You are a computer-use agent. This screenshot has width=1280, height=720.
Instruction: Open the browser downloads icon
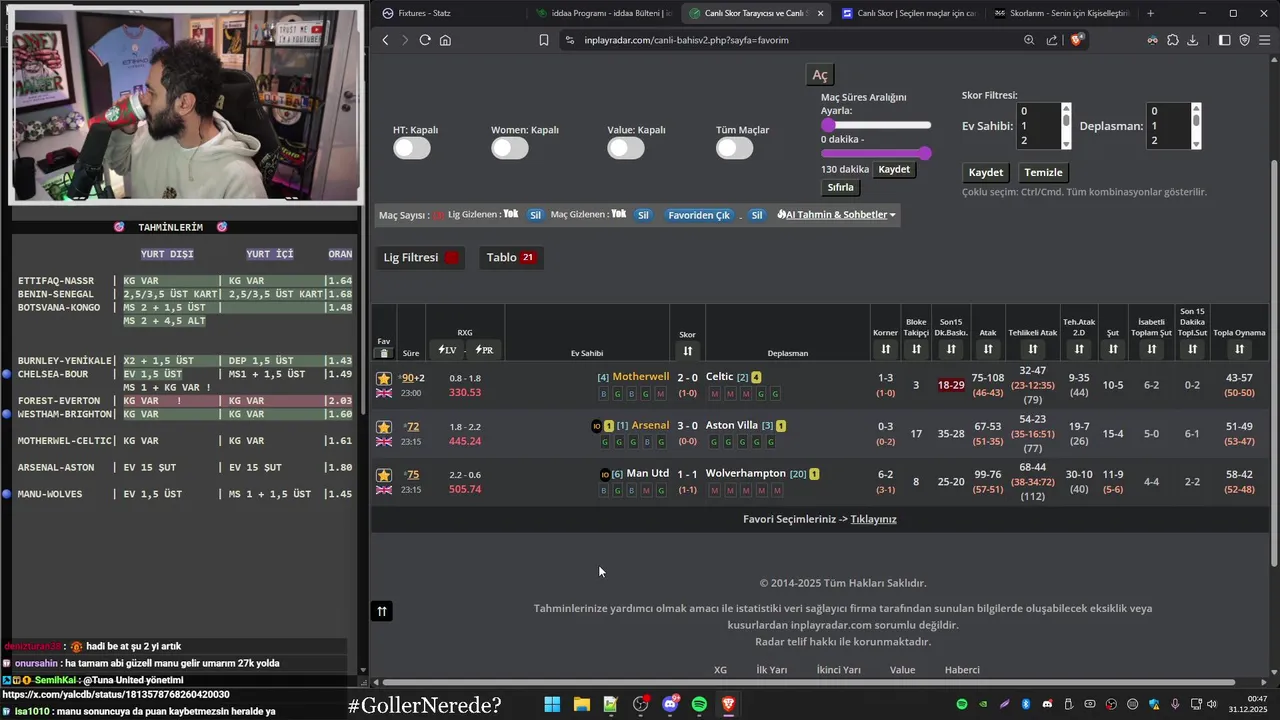coord(1193,40)
